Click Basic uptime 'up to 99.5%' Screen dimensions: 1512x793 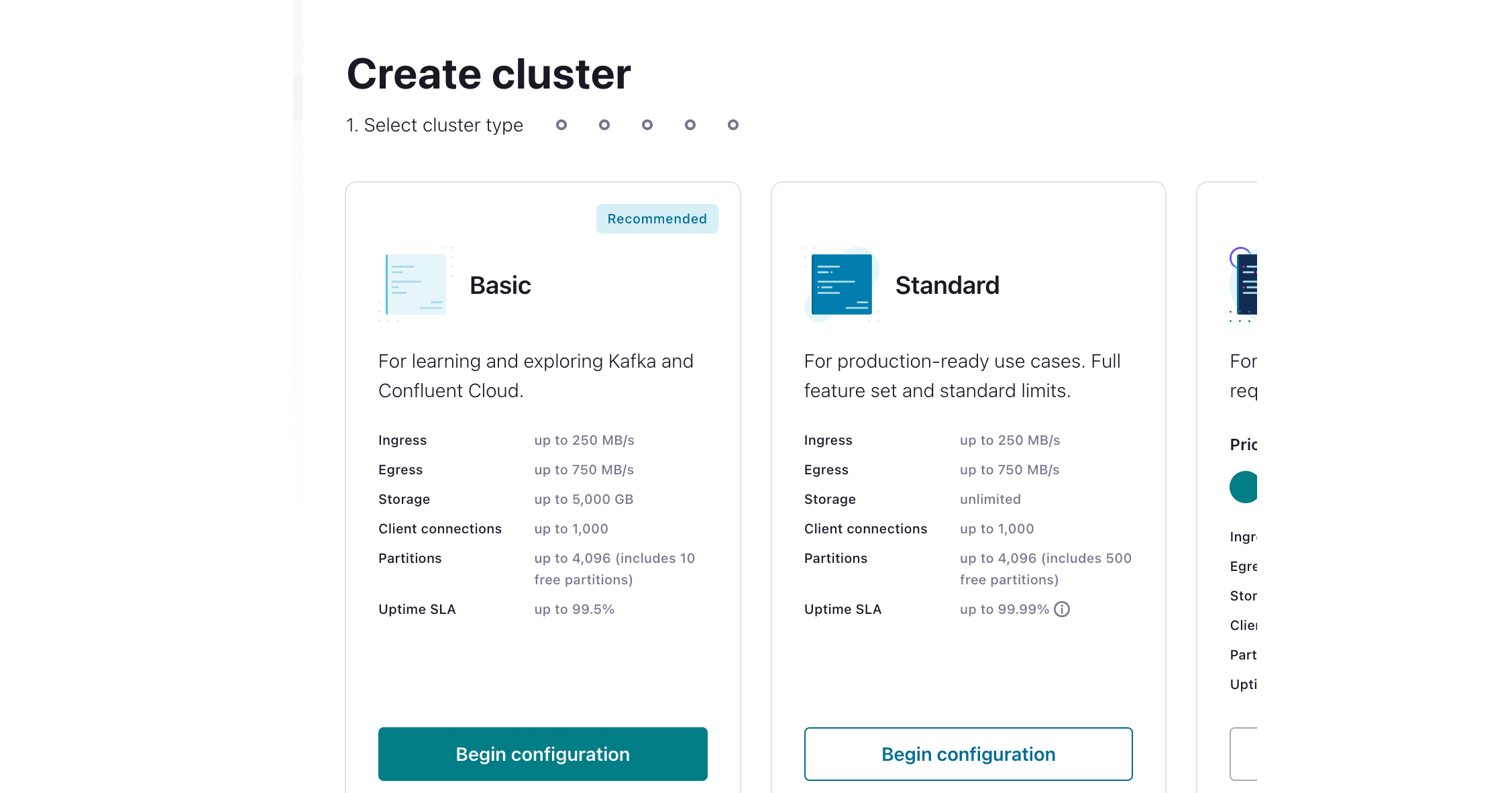[574, 609]
